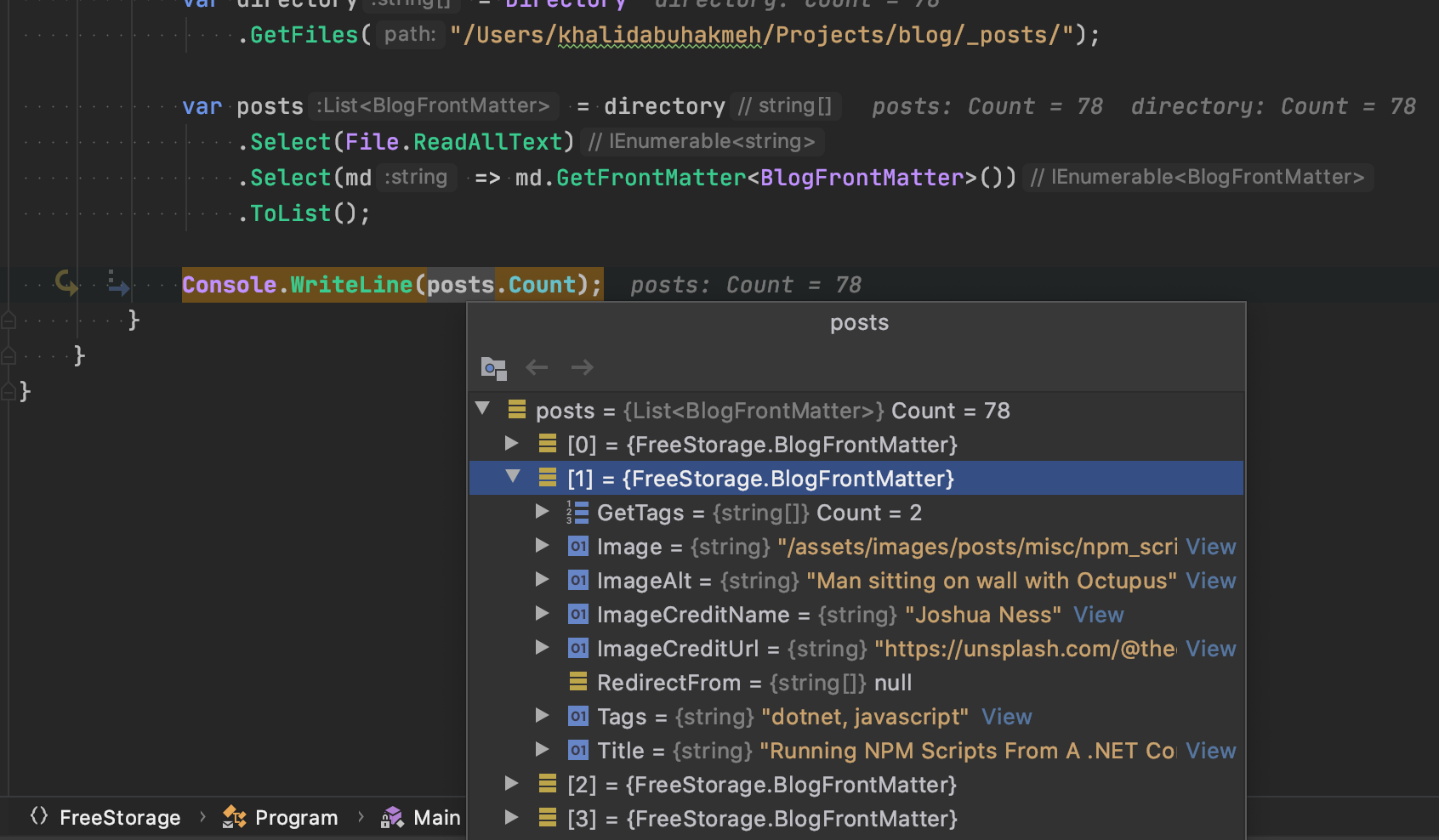Click the underlined khalidabuhakmeh path segment

pos(660,35)
